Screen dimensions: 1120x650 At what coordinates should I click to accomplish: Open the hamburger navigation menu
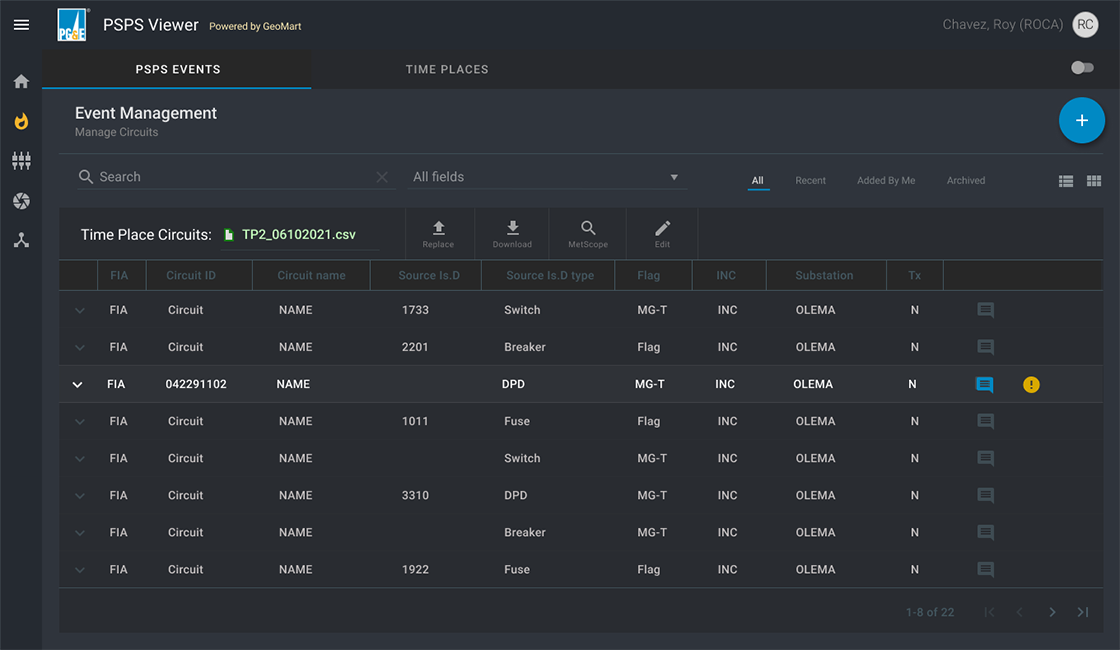21,25
